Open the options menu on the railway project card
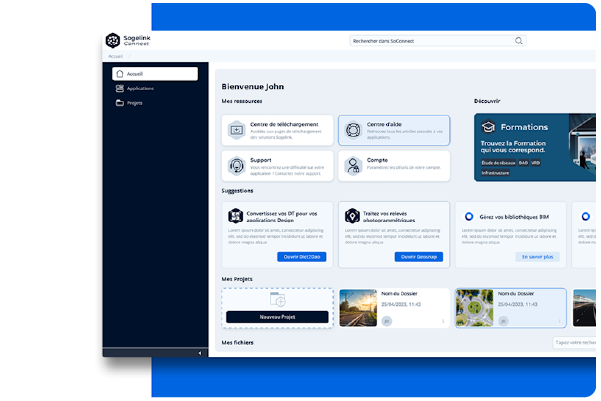 click(442, 321)
